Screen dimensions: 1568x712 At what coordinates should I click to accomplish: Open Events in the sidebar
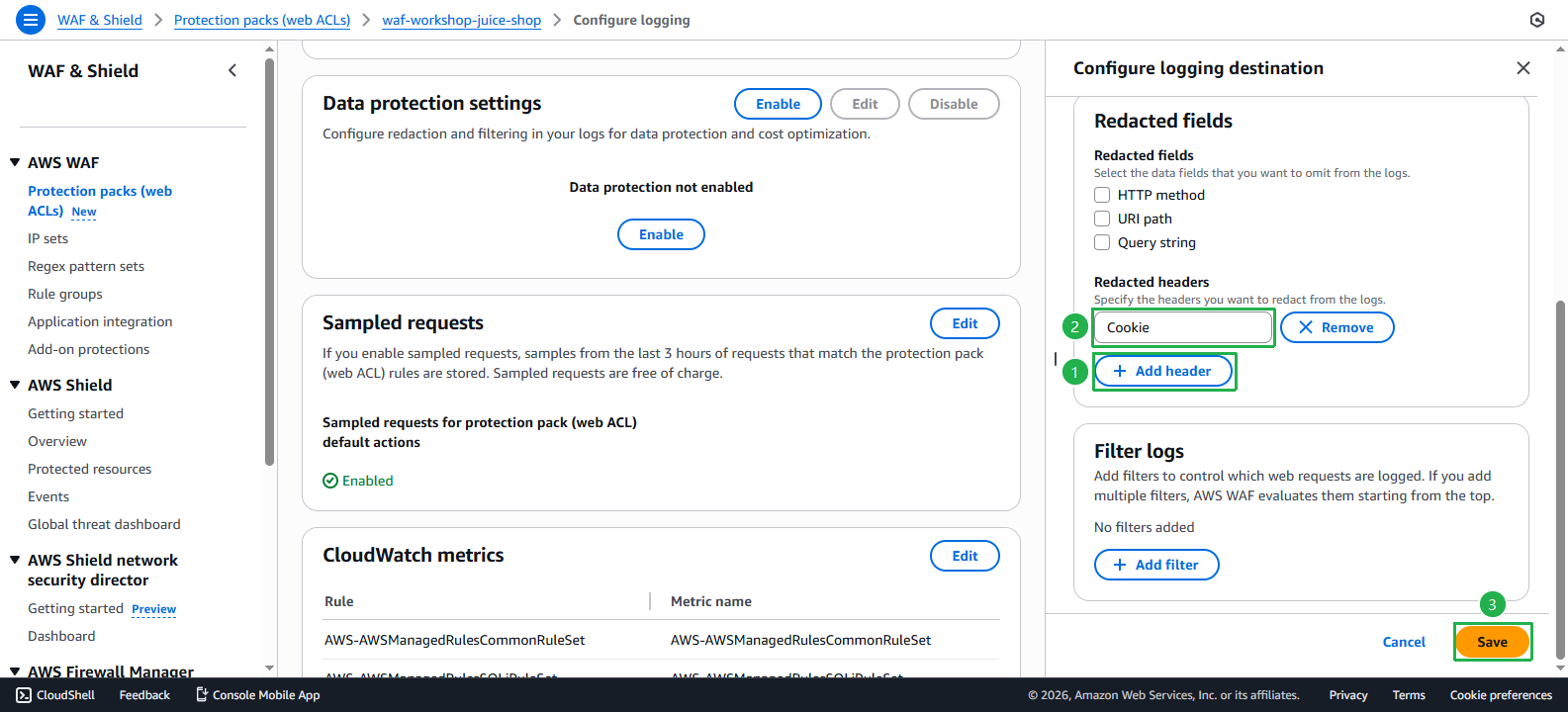point(48,496)
